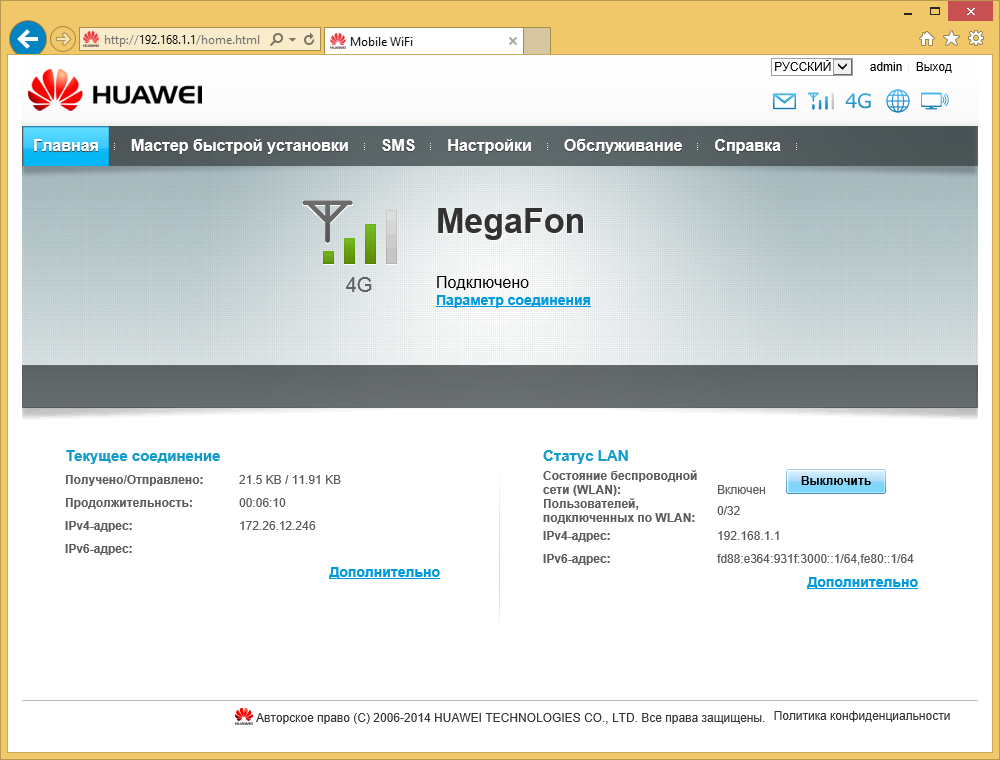
Task: Open the РУССКИЙ language dropdown
Action: [x=811, y=67]
